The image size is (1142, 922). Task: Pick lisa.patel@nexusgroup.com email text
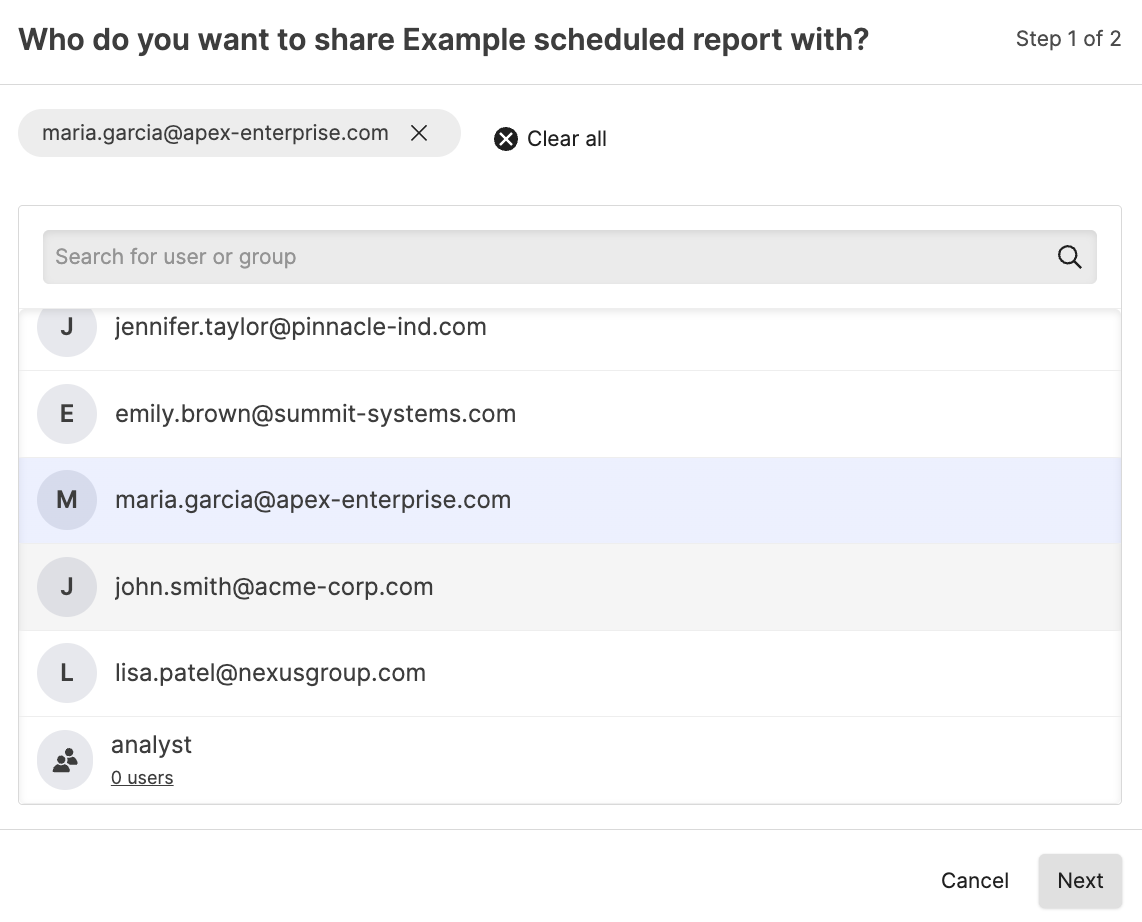270,673
